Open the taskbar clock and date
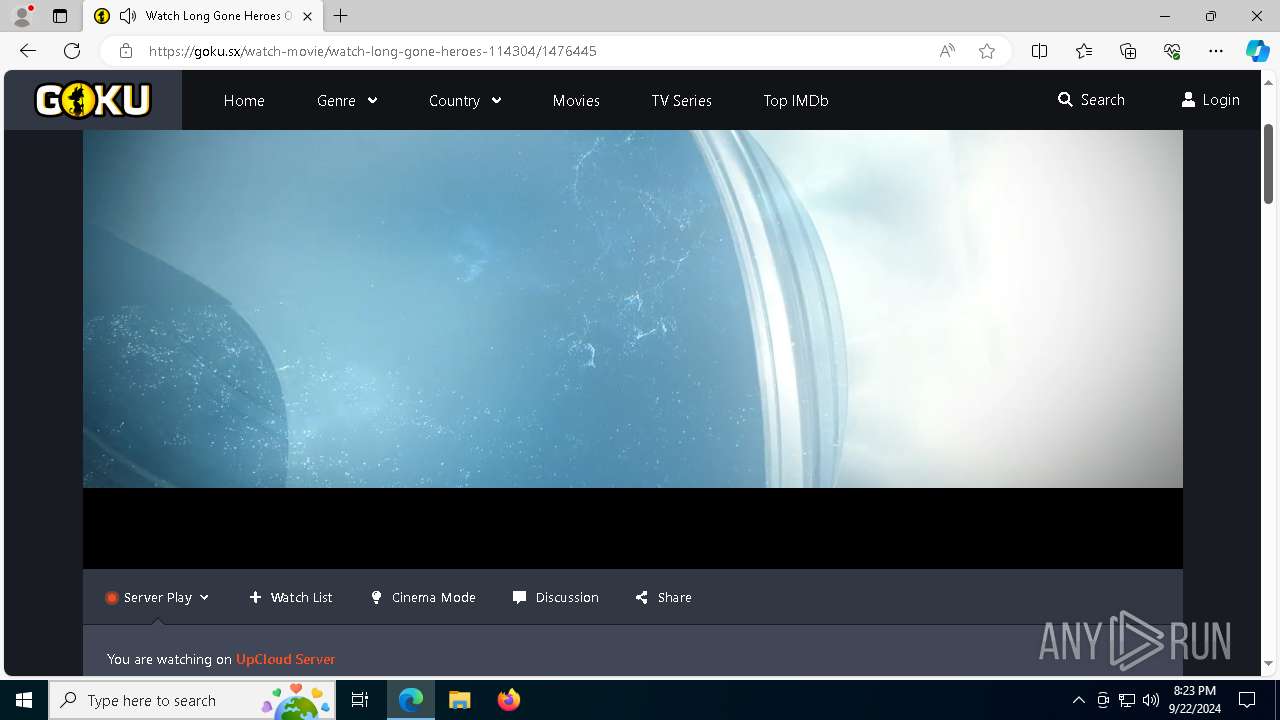The height and width of the screenshot is (720, 1280). [x=1195, y=700]
